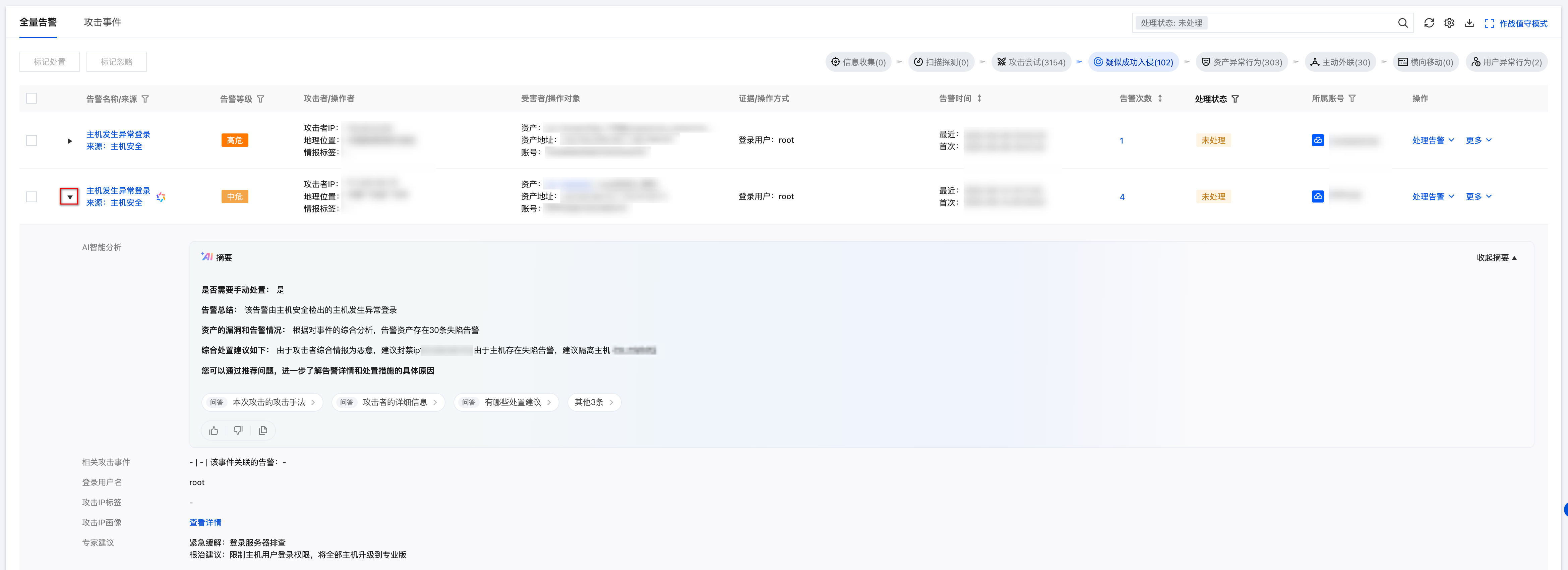Viewport: 1568px width, 570px height.
Task: Click the 查看详情 link
Action: click(x=205, y=522)
